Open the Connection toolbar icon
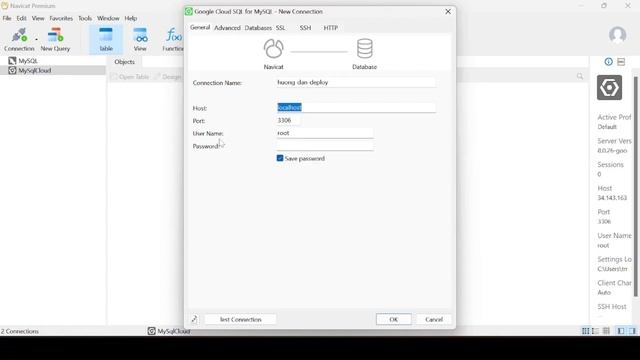The image size is (640, 360). (x=19, y=40)
